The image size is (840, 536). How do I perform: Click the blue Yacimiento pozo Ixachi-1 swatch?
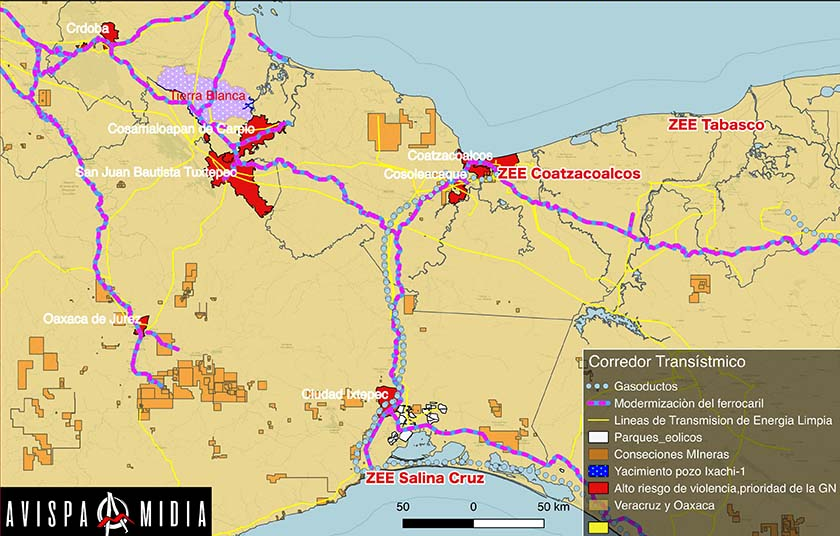(597, 471)
